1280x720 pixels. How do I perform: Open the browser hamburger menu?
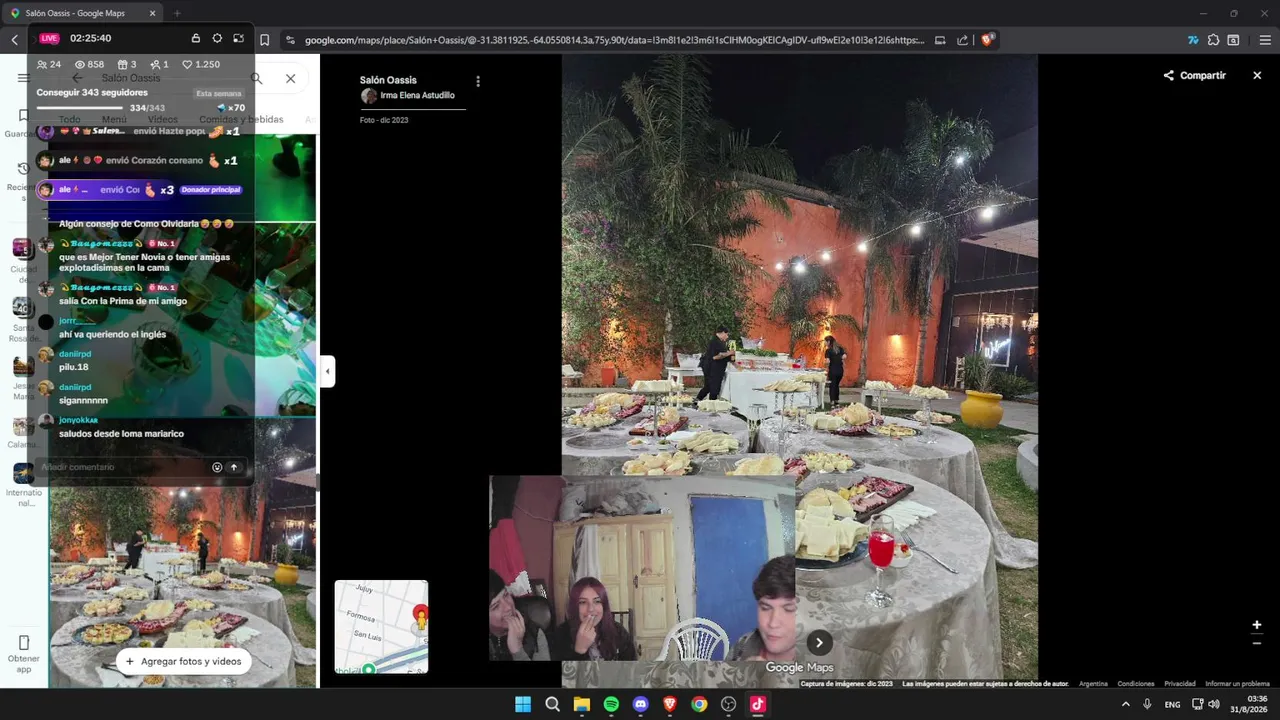(x=1265, y=40)
